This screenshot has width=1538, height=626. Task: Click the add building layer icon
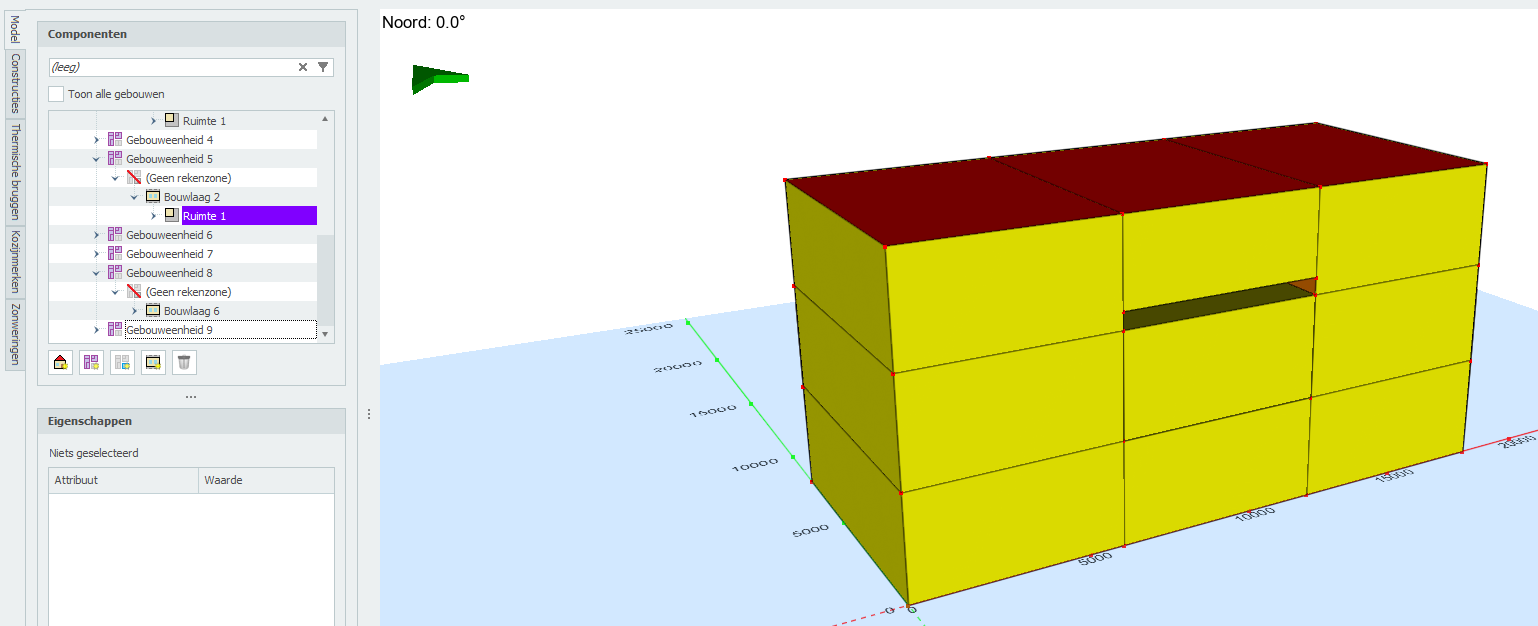153,362
